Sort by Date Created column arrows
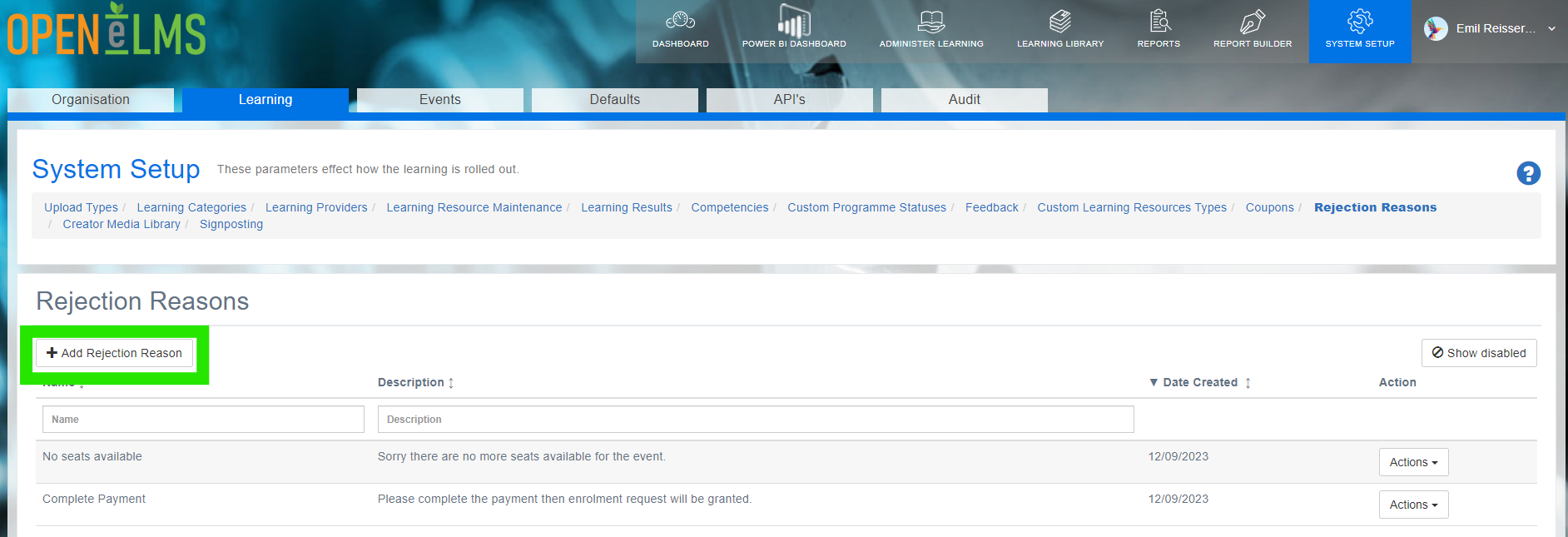The height and width of the screenshot is (537, 1568). 1248,383
